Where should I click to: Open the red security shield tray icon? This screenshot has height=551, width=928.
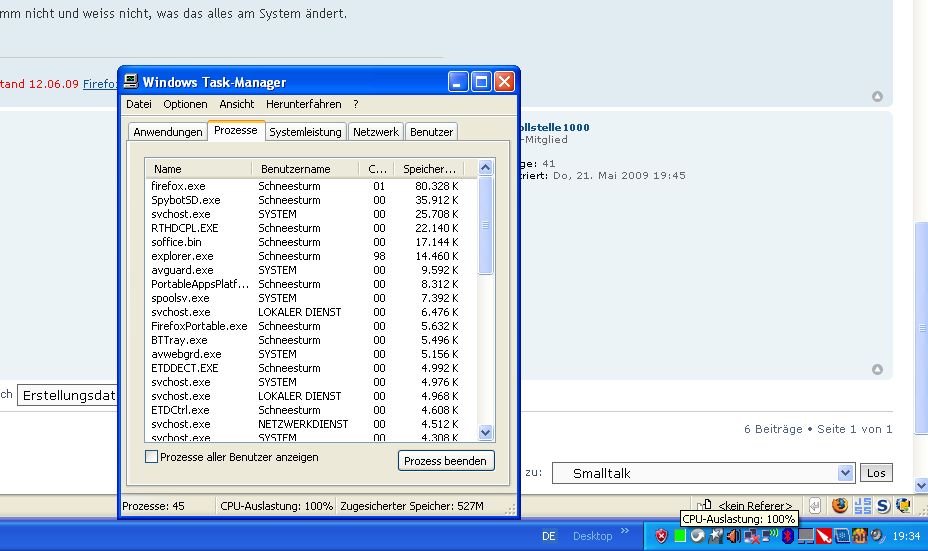661,536
